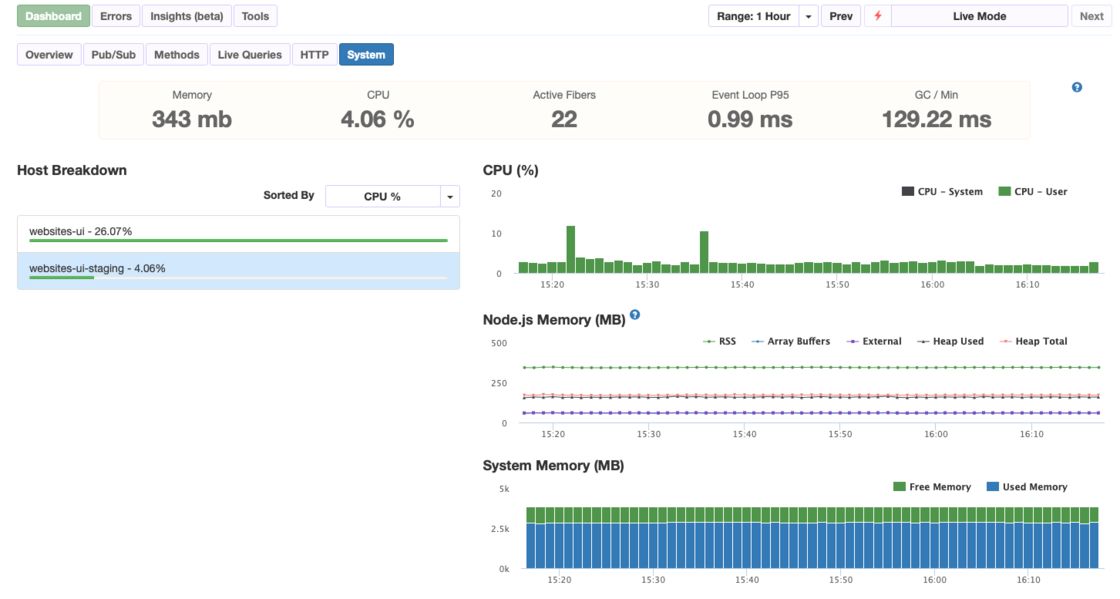Viewport: 1120px width, 599px height.
Task: Toggle the RSS series in Node.js Memory legend
Action: tap(723, 341)
